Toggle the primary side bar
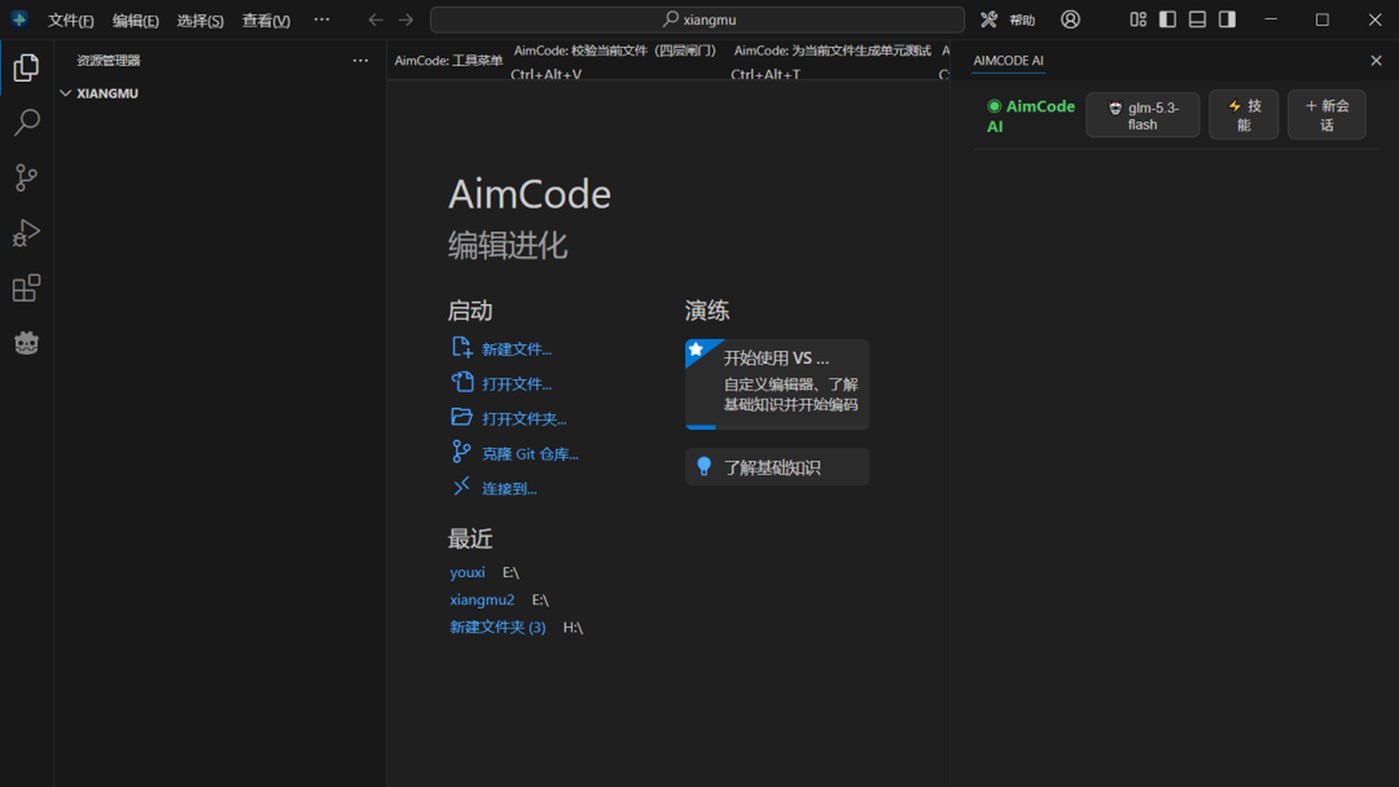Screen dimensions: 1399x787 (x=1167, y=19)
